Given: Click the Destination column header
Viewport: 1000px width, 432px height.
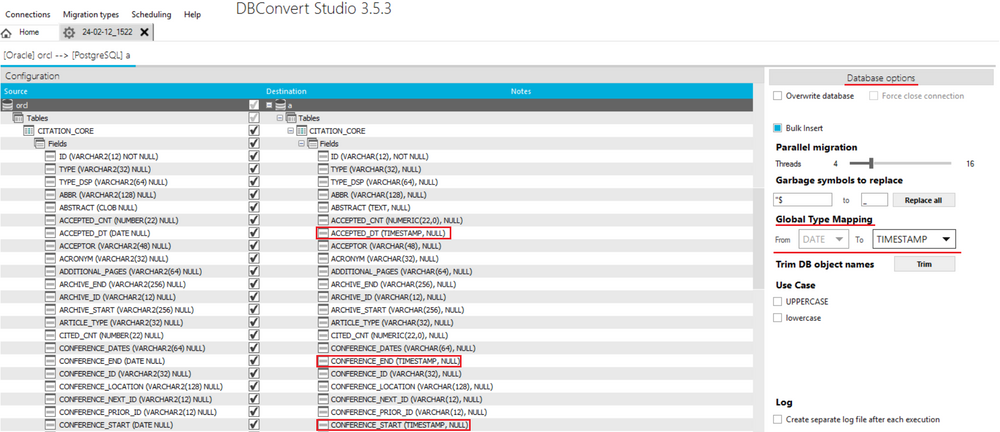Looking at the screenshot, I should click(x=286, y=91).
